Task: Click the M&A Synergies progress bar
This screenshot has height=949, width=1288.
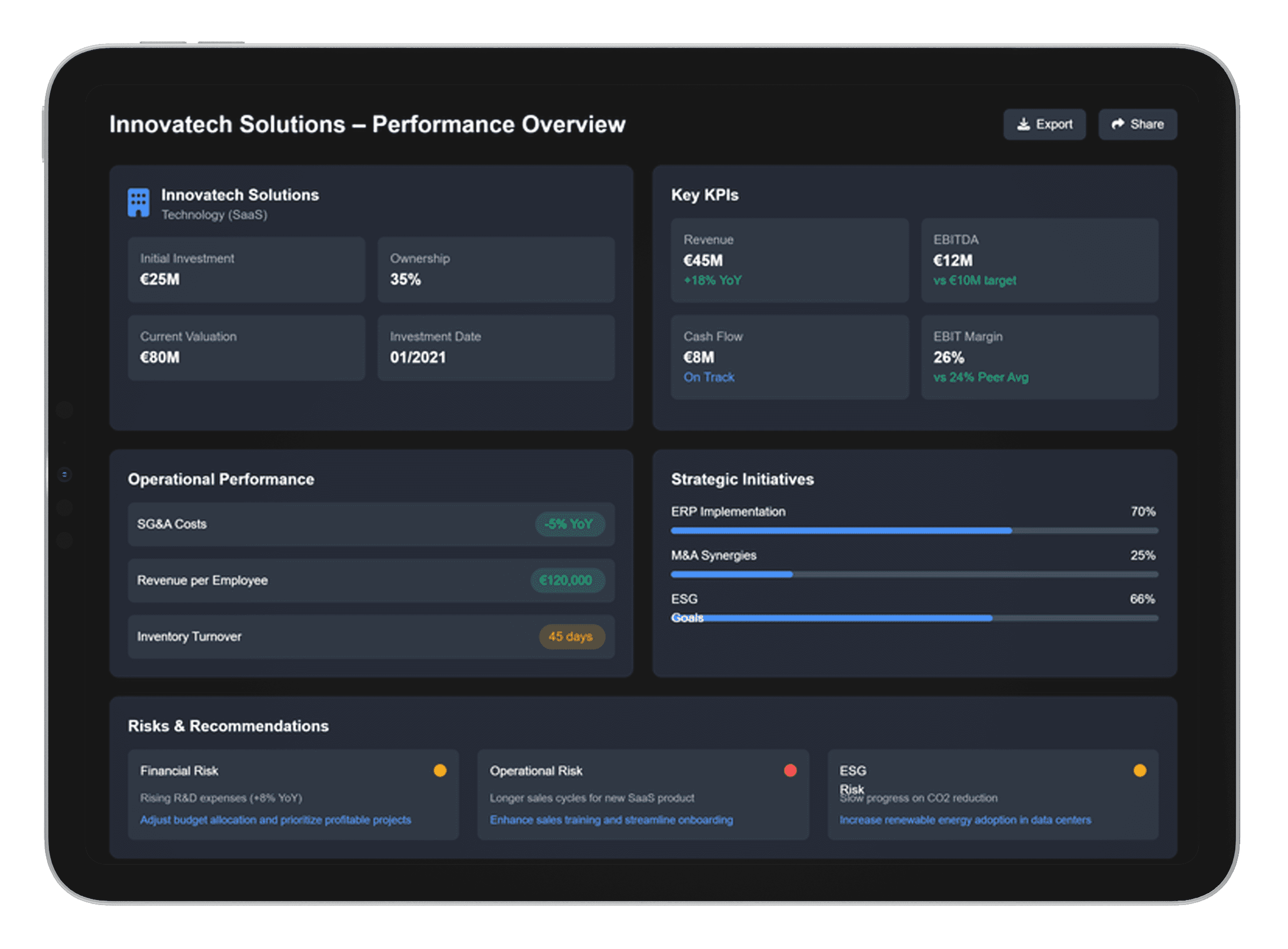Action: [x=914, y=574]
